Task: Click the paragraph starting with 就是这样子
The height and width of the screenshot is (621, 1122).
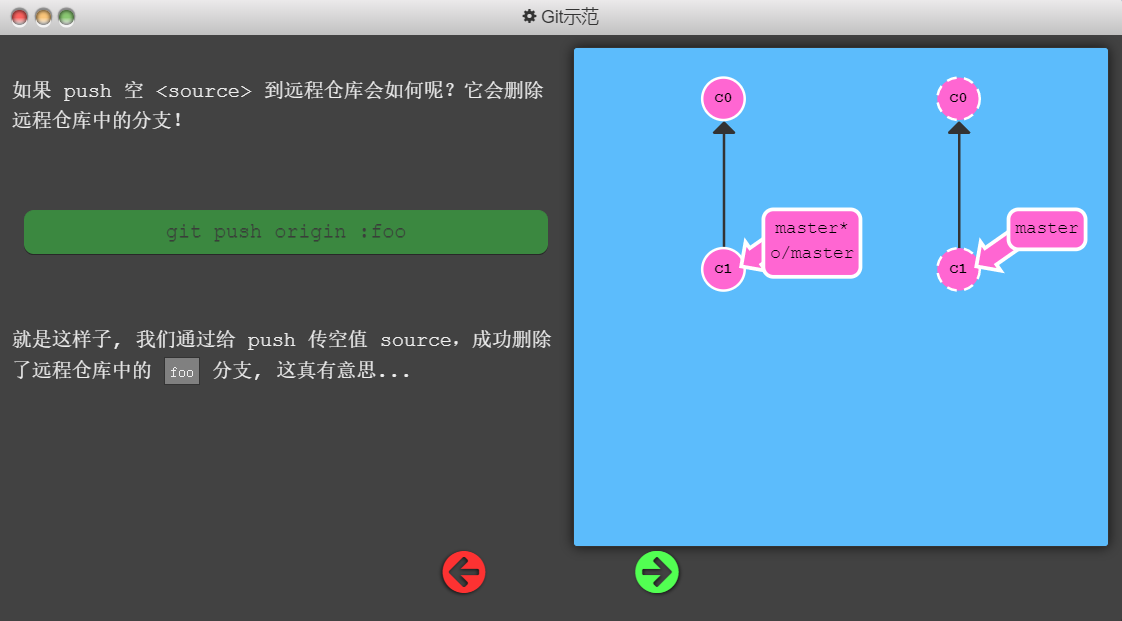Action: click(x=281, y=355)
